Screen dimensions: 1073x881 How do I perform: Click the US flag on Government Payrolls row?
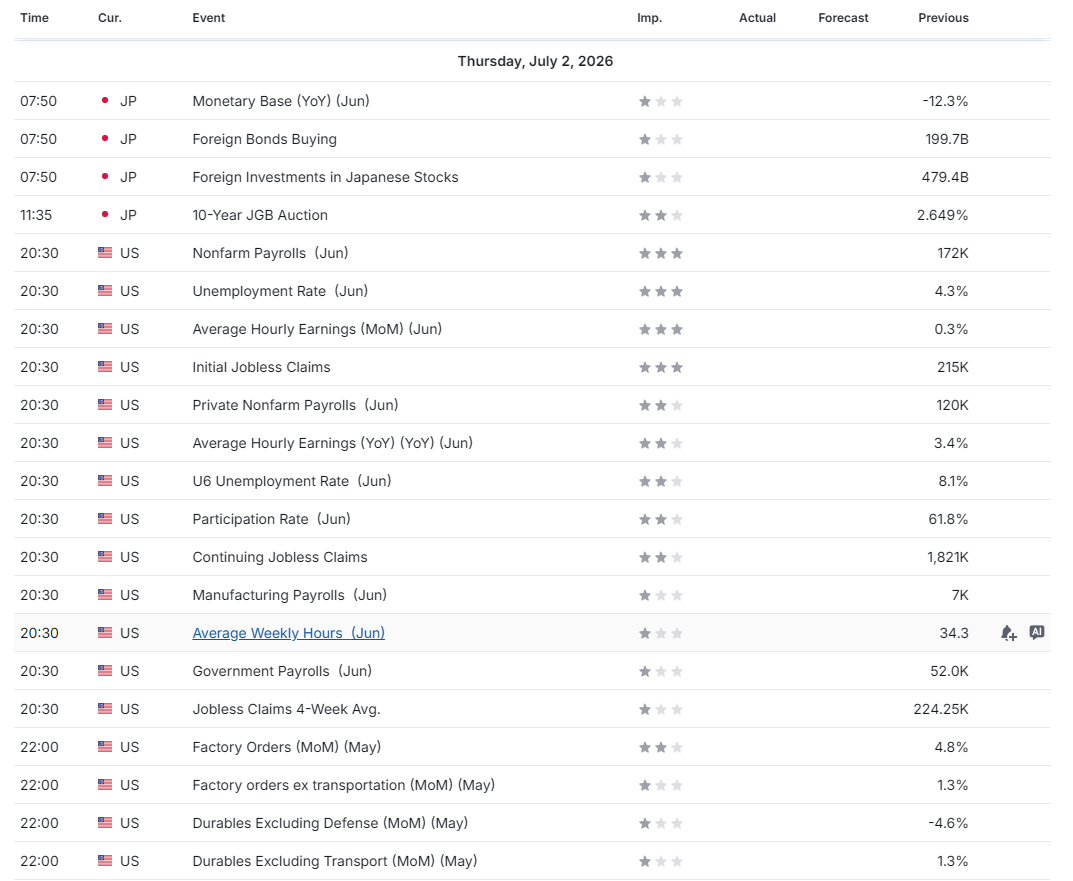point(105,671)
